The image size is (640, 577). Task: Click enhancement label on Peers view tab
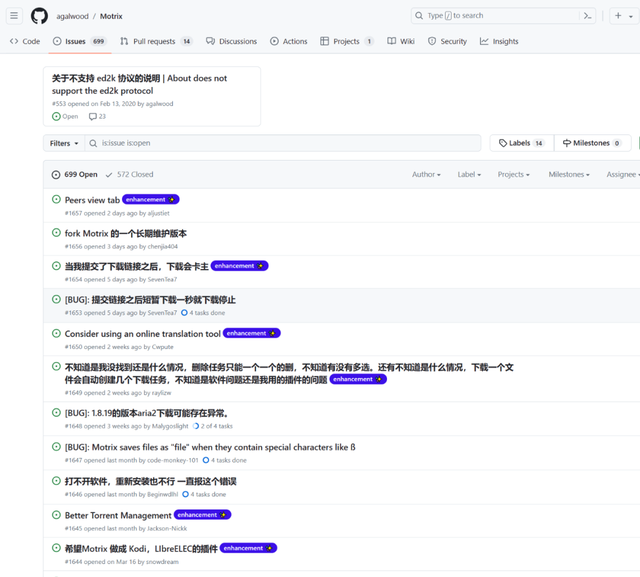coord(151,200)
